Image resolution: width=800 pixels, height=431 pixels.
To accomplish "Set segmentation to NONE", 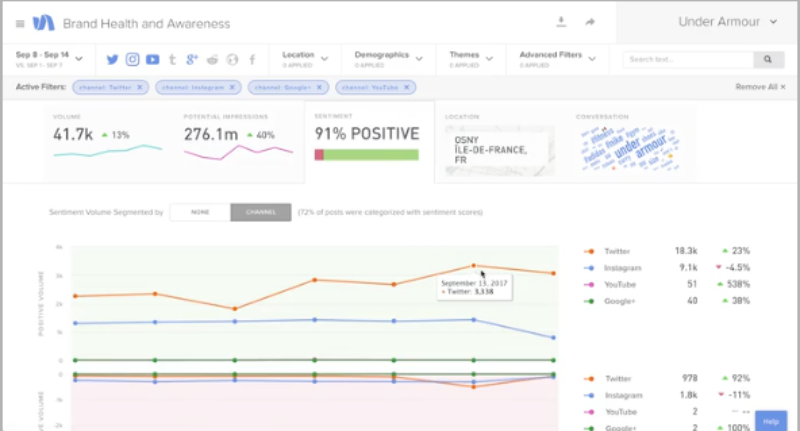I will tap(200, 212).
